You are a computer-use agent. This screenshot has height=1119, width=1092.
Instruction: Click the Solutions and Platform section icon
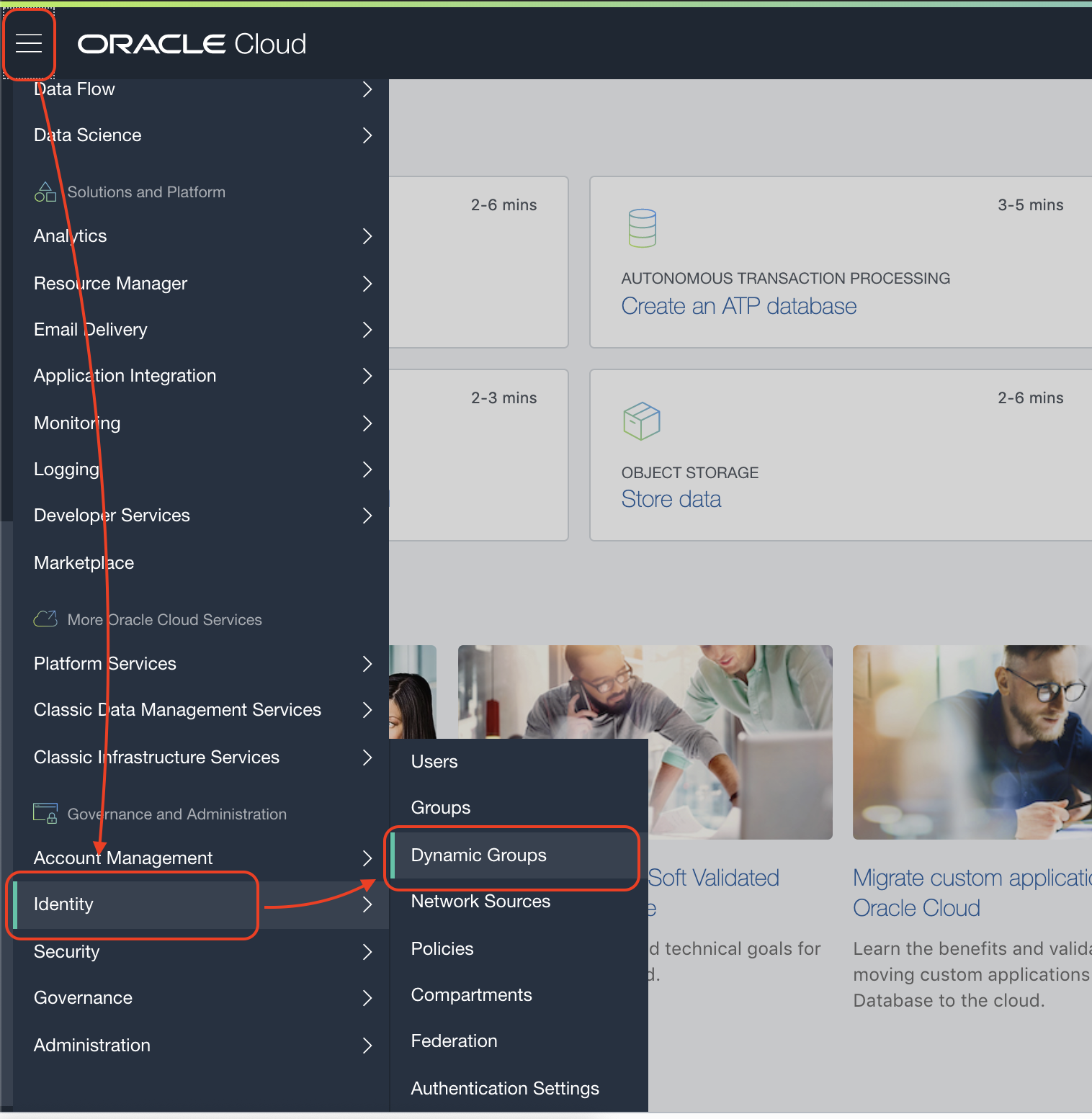(x=45, y=192)
